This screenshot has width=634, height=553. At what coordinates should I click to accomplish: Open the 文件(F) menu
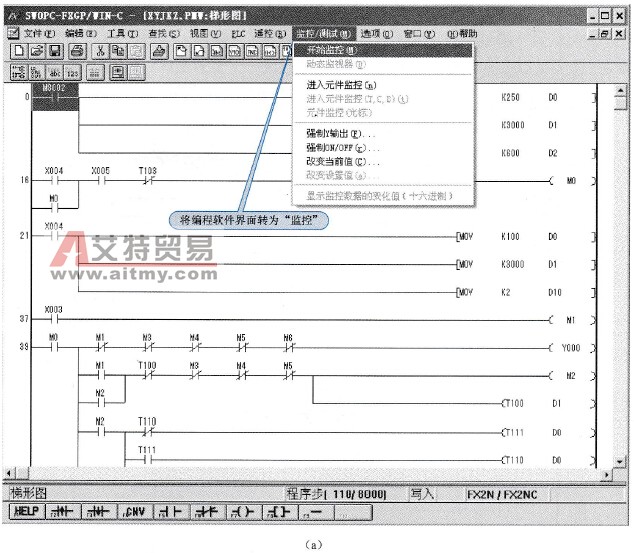tap(40, 34)
